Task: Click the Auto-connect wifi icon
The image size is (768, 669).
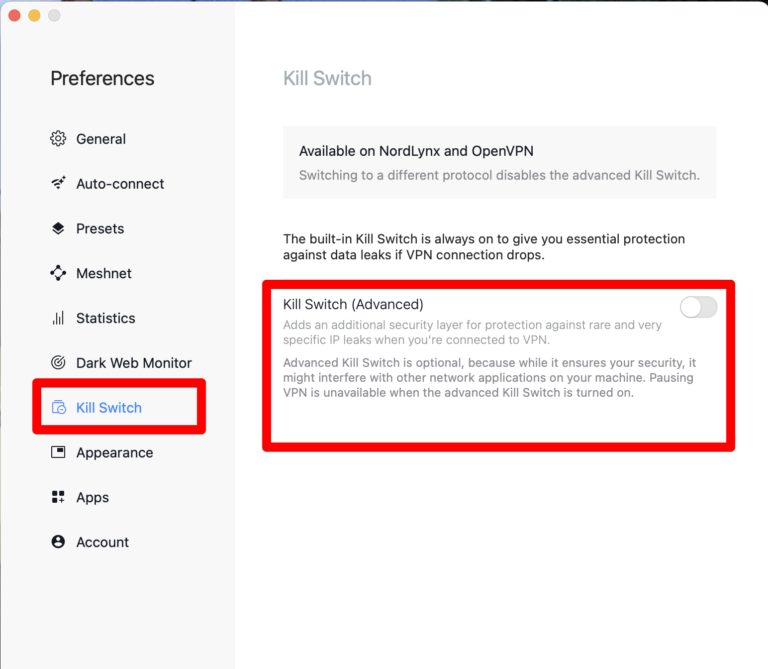Action: pos(58,184)
